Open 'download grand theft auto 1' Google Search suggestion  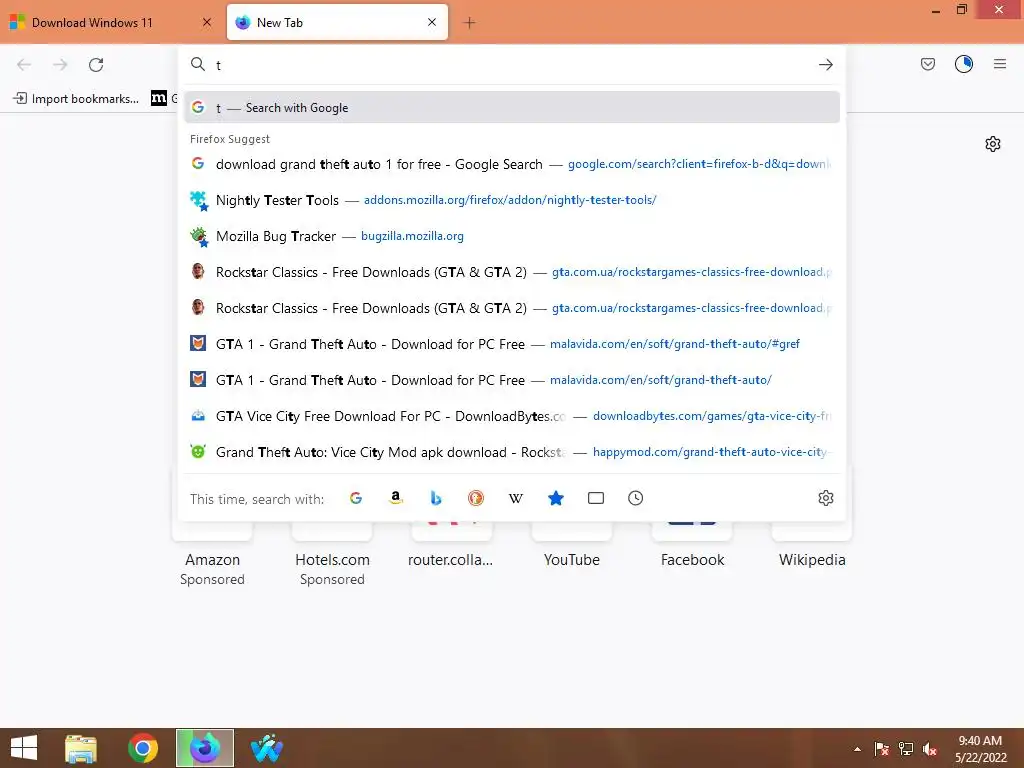512,164
